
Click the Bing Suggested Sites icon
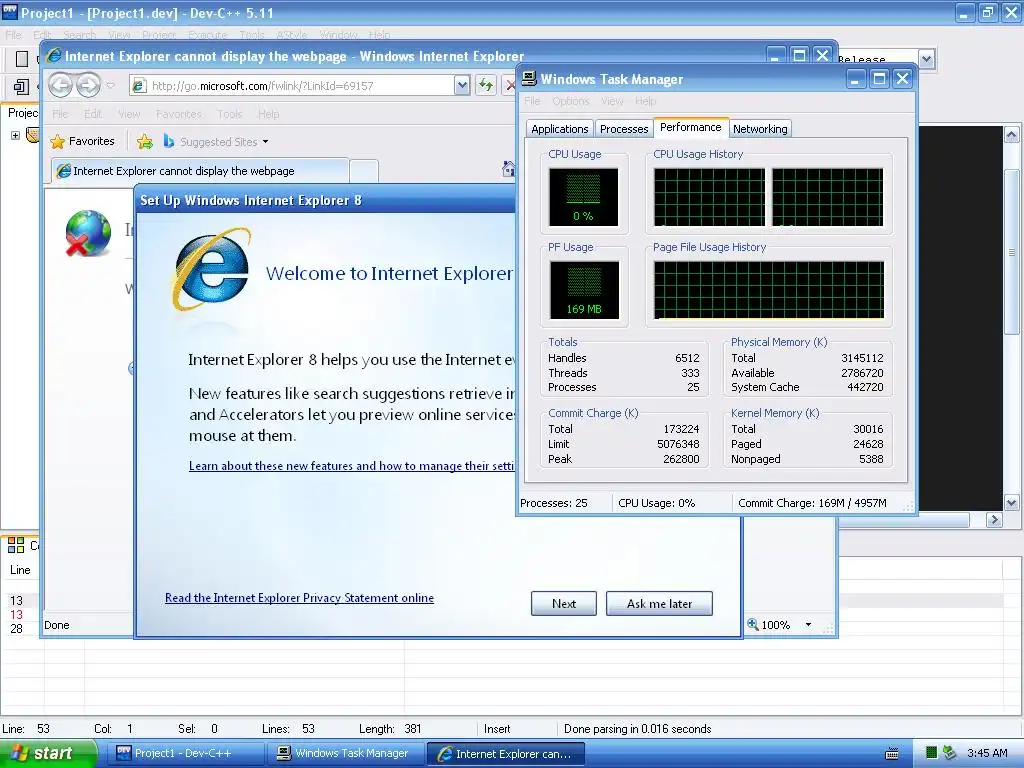[168, 141]
